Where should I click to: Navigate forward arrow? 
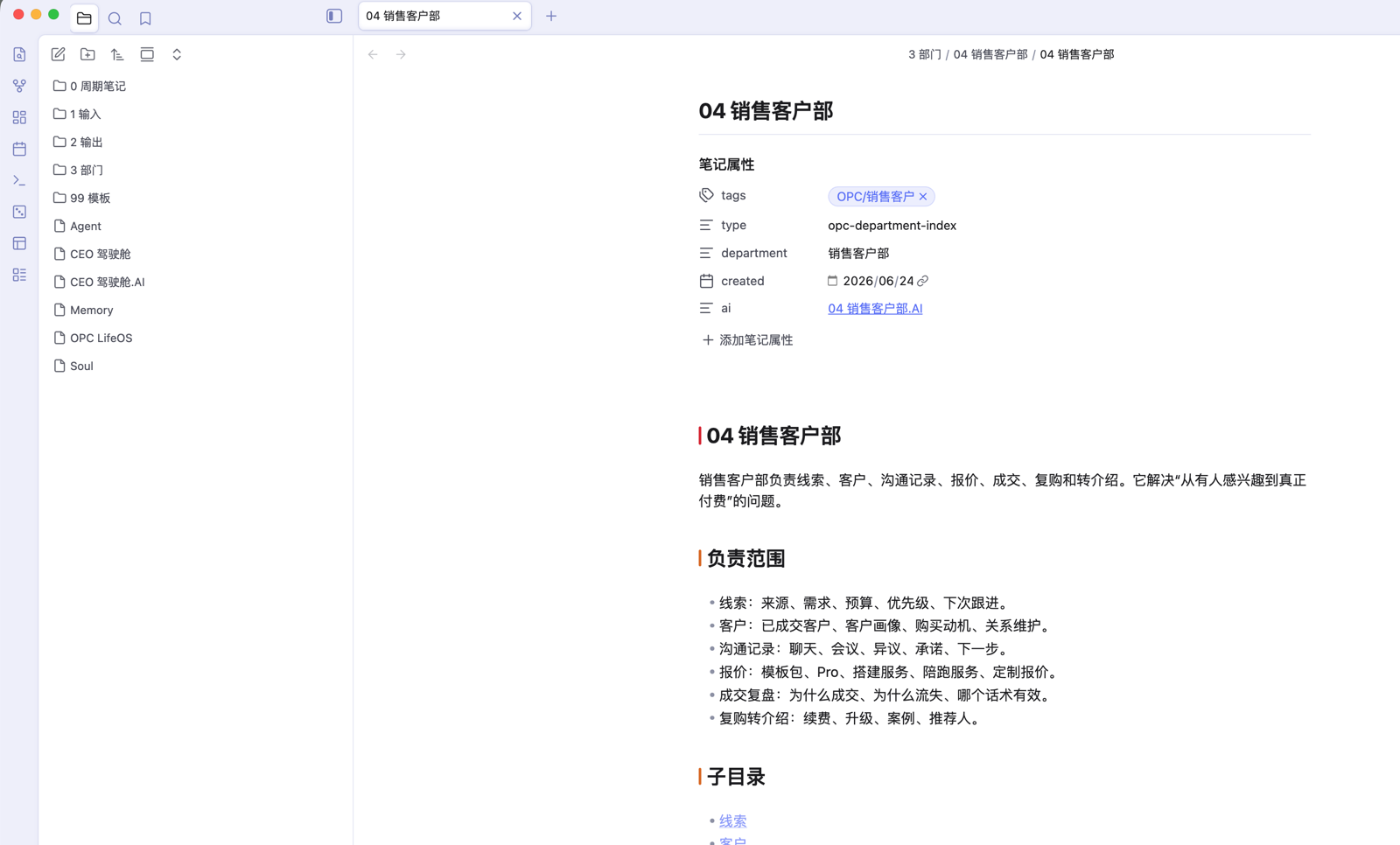click(401, 54)
